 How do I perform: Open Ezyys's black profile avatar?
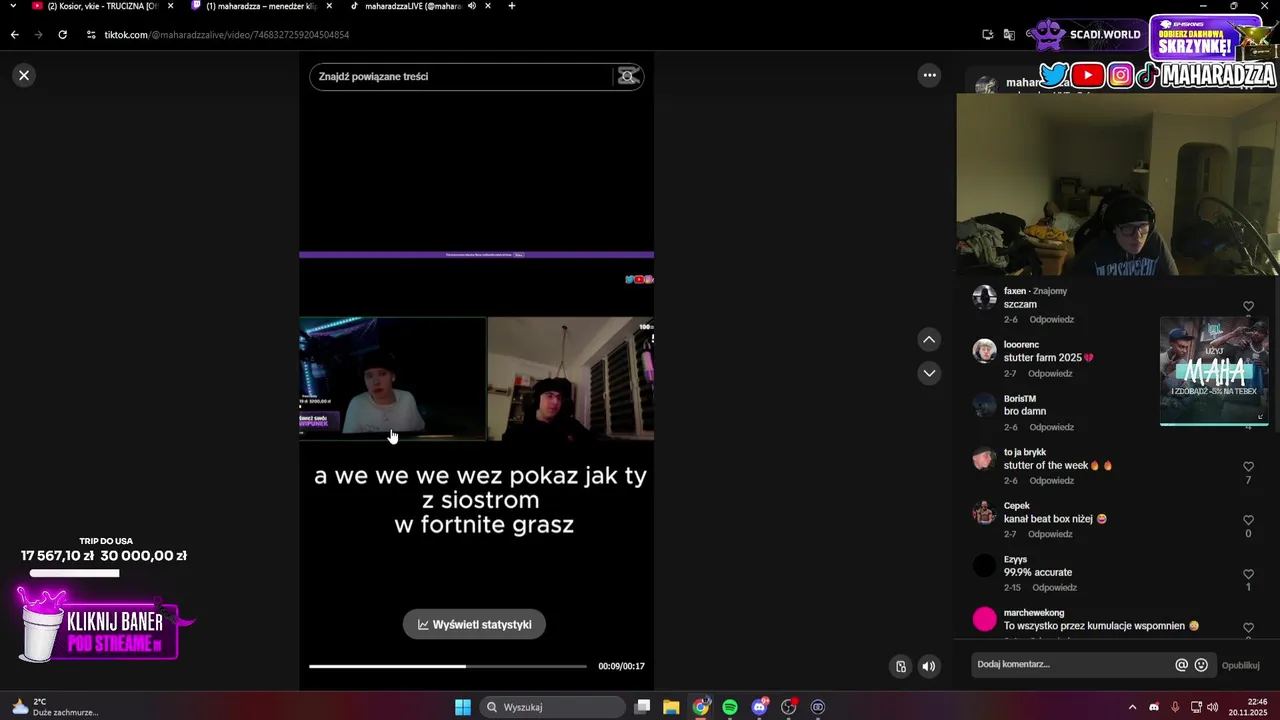point(985,566)
